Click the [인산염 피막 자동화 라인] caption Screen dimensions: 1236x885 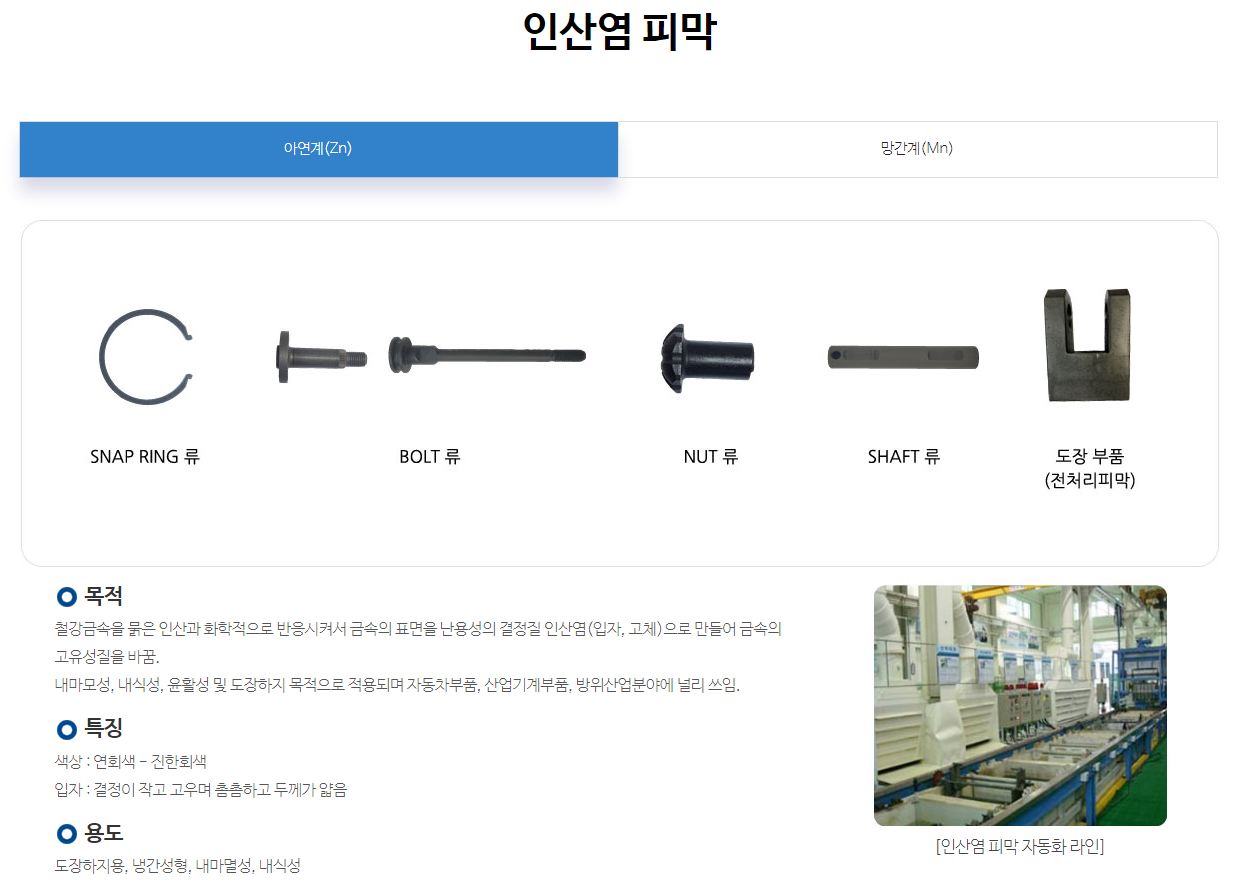coord(1020,847)
